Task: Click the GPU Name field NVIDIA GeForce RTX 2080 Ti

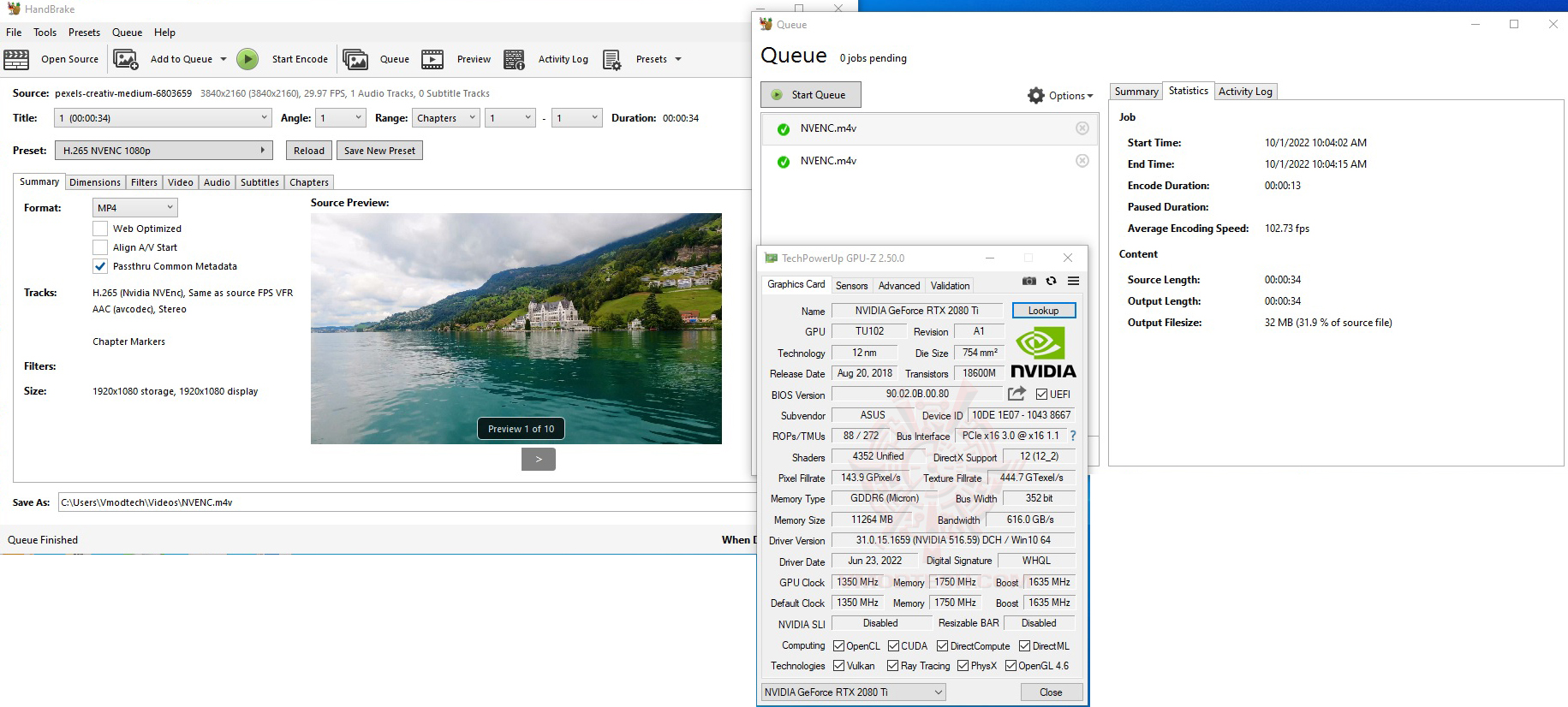Action: [916, 311]
